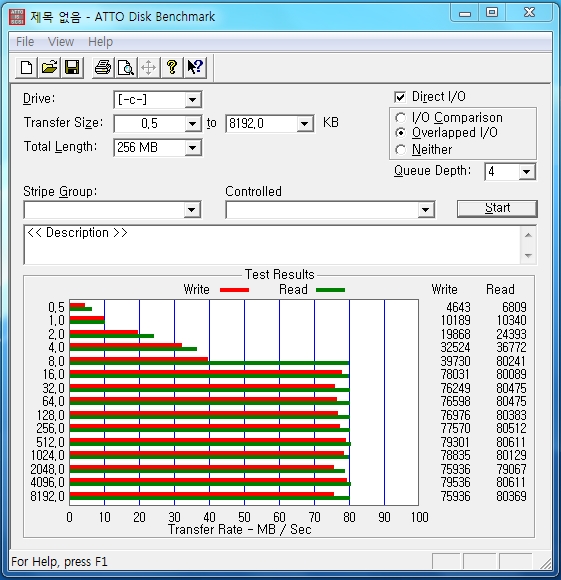The width and height of the screenshot is (561, 580).
Task: Open the Queue Depth dropdown
Action: (x=527, y=172)
